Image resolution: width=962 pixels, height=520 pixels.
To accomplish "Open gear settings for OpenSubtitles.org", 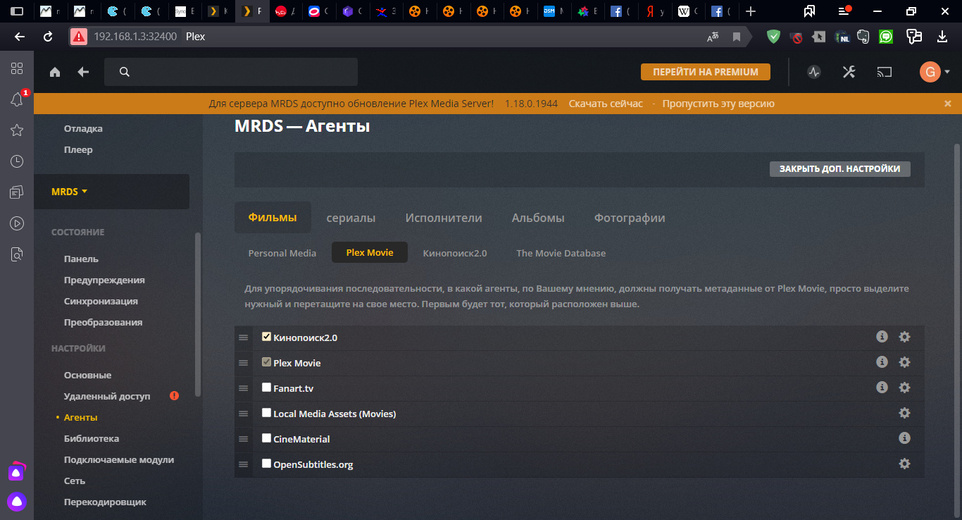I will [x=904, y=464].
